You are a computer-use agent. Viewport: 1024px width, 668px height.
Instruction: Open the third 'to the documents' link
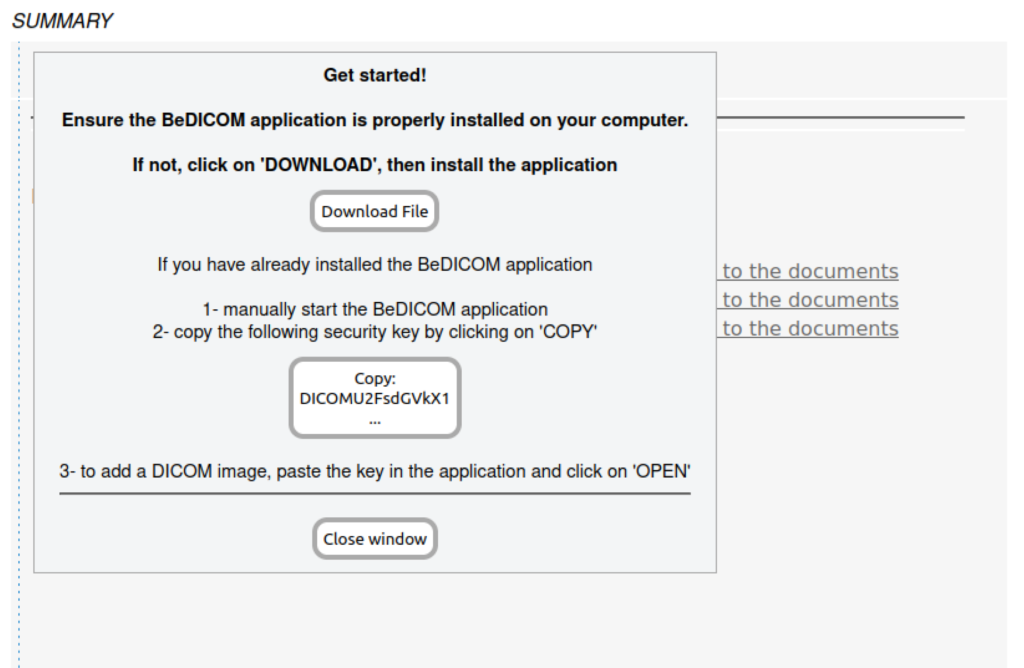[810, 329]
